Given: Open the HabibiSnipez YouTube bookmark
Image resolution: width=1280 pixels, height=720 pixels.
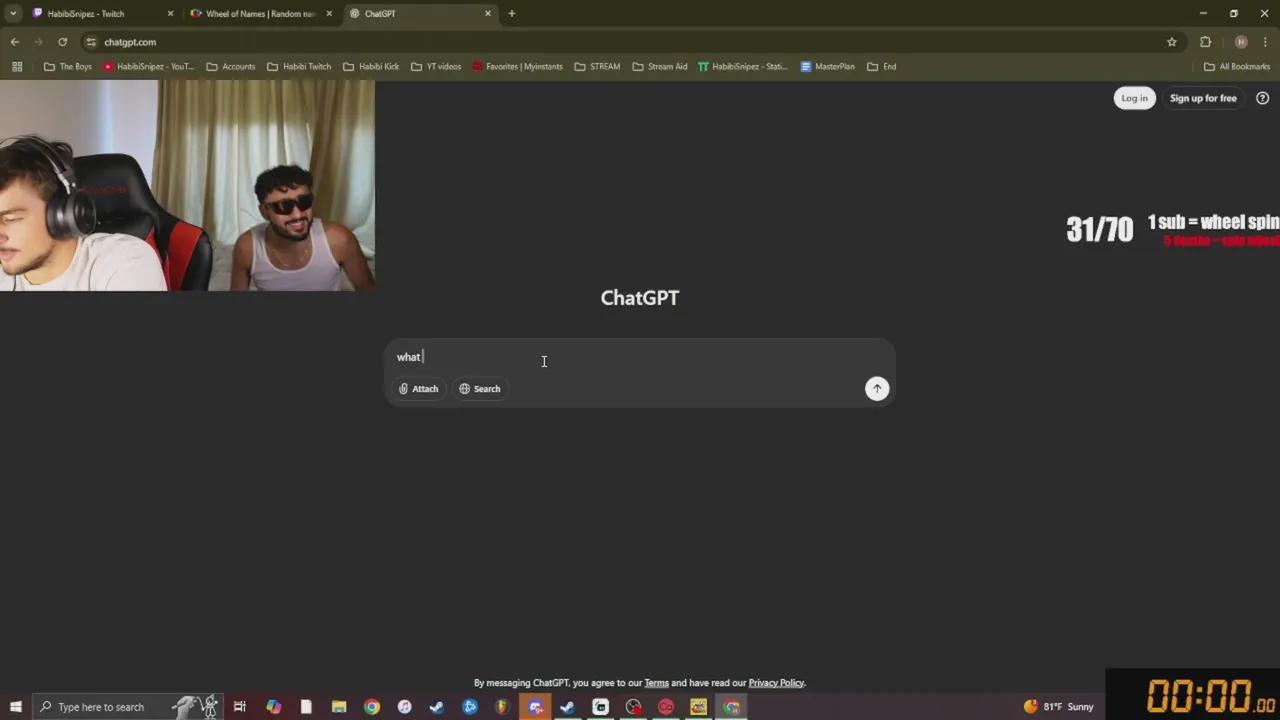Looking at the screenshot, I should [148, 67].
